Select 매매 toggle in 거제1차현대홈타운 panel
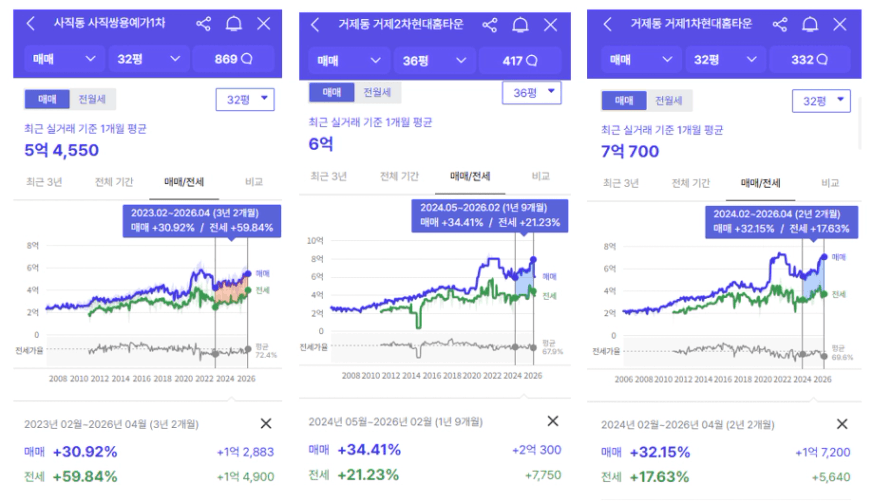Screen dimensions: 872x502 623,101
